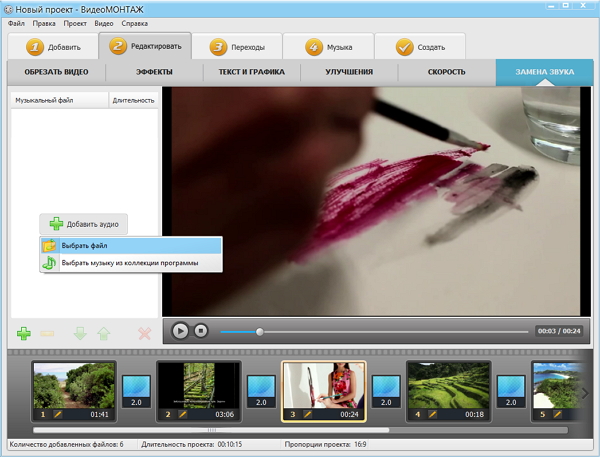Open the Видео menu

pos(104,23)
